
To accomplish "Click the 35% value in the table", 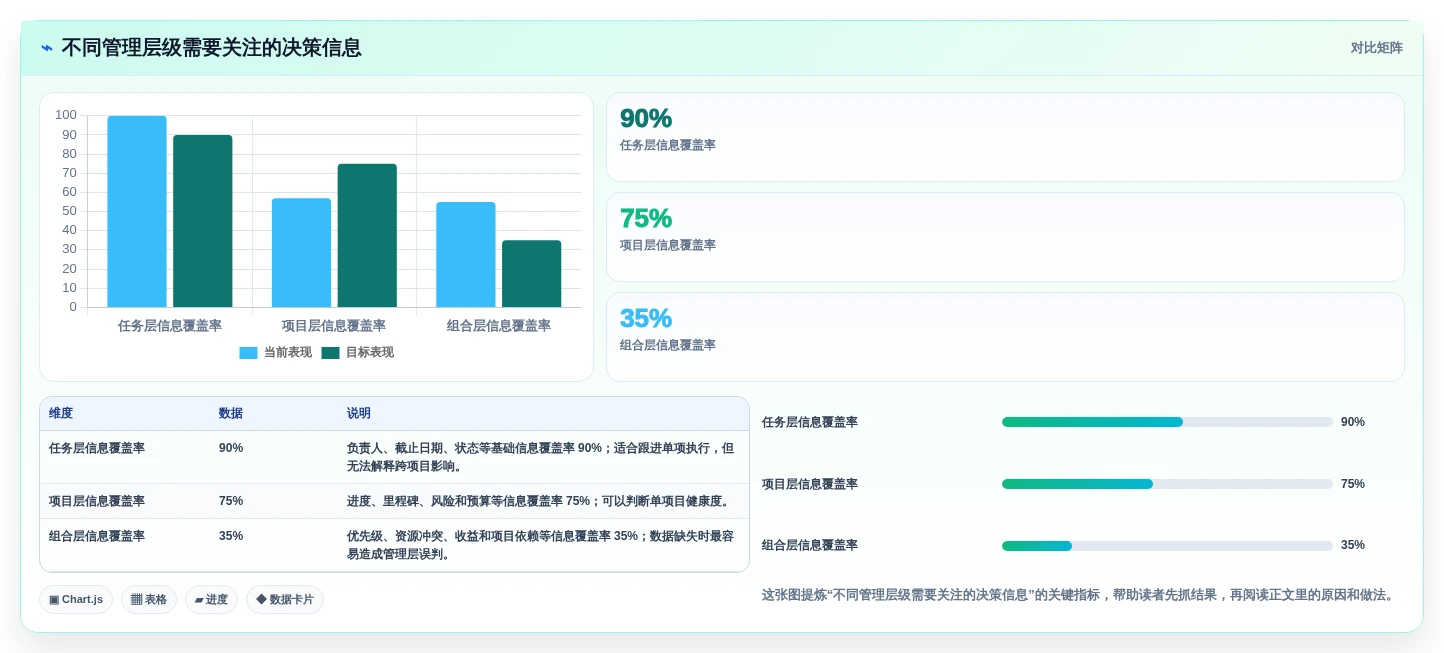I will (x=231, y=536).
